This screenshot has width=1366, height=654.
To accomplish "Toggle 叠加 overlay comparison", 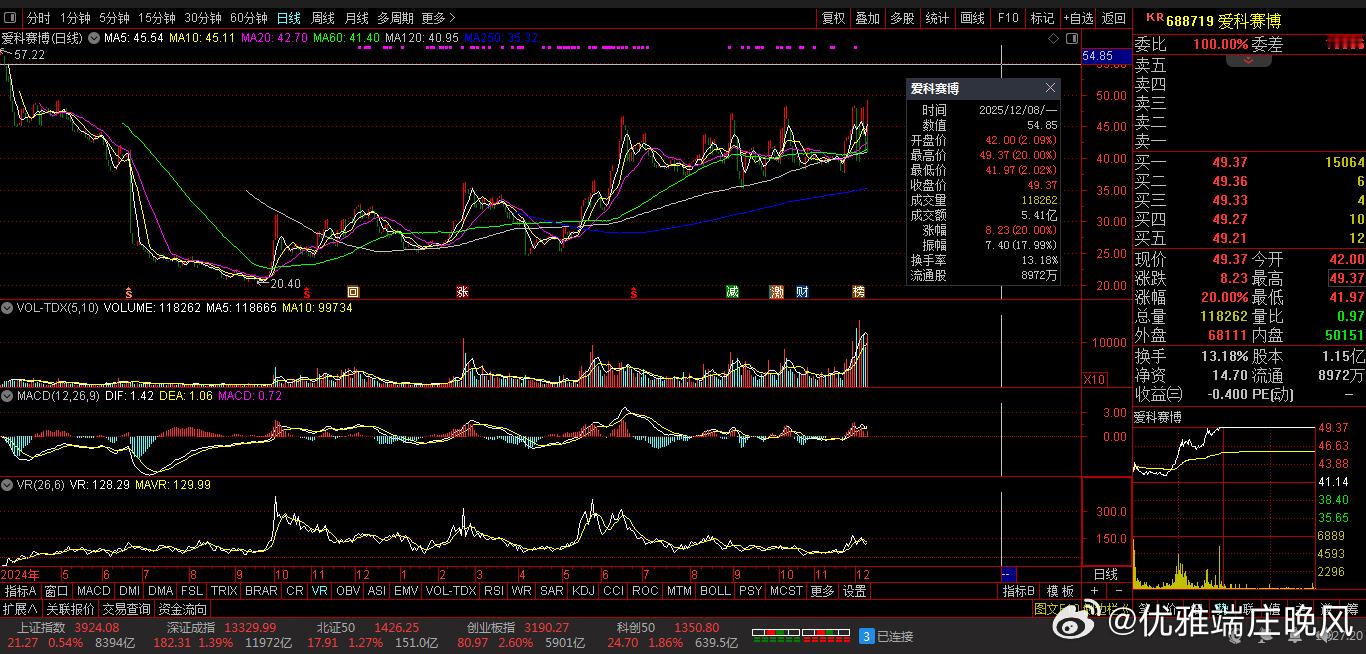I will click(868, 18).
